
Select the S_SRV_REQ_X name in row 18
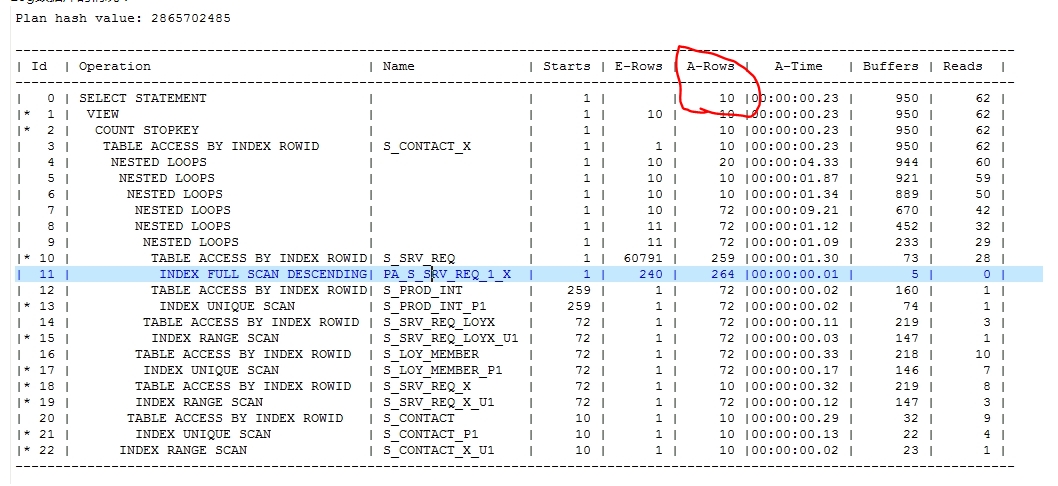coord(427,386)
